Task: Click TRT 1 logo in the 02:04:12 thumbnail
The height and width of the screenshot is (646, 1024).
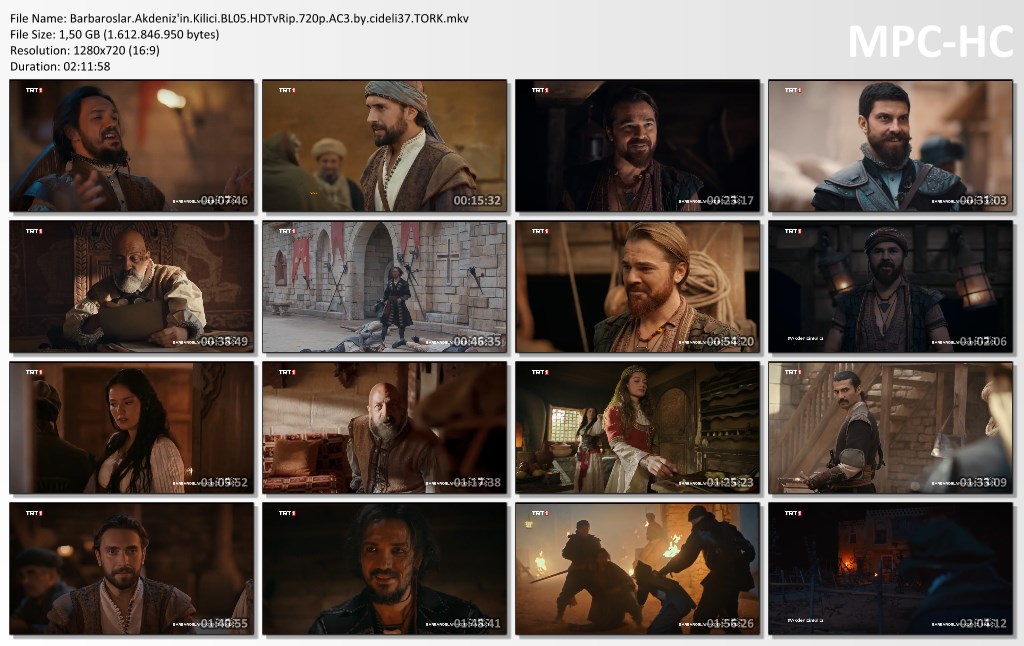Action: click(792, 513)
